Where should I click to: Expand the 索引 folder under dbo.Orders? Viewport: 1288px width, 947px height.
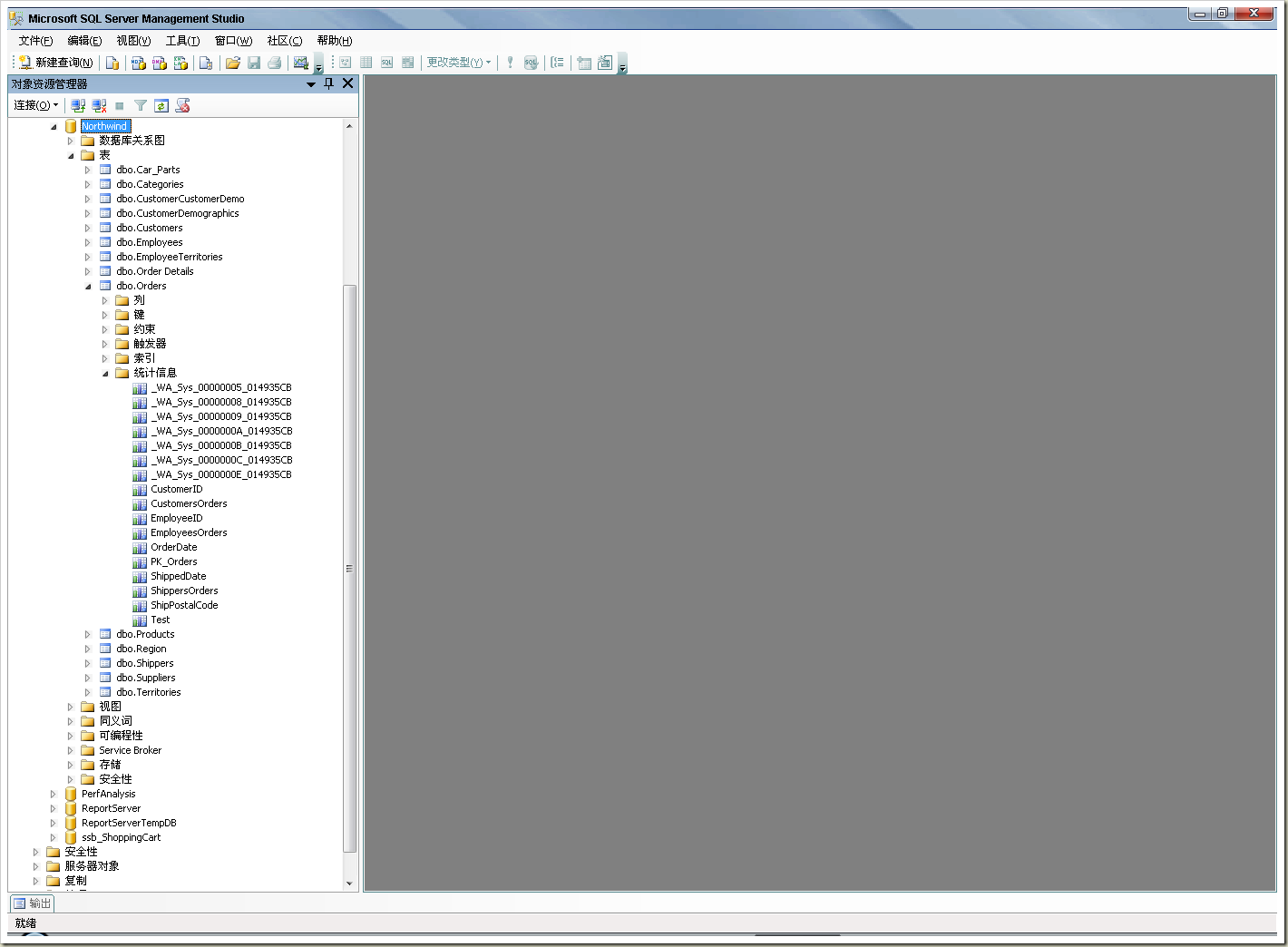[105, 358]
